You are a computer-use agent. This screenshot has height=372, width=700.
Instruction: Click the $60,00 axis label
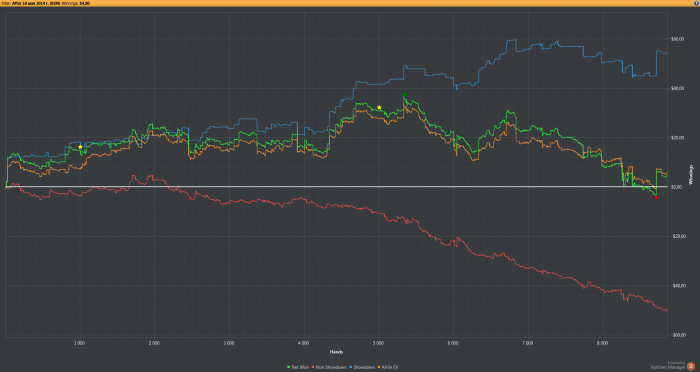tap(677, 39)
